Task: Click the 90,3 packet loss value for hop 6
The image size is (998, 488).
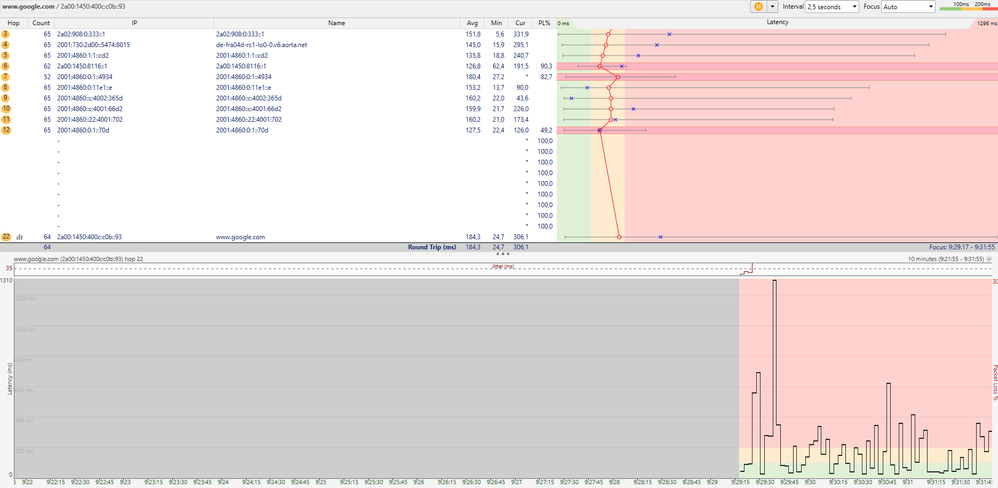Action: tap(546, 66)
